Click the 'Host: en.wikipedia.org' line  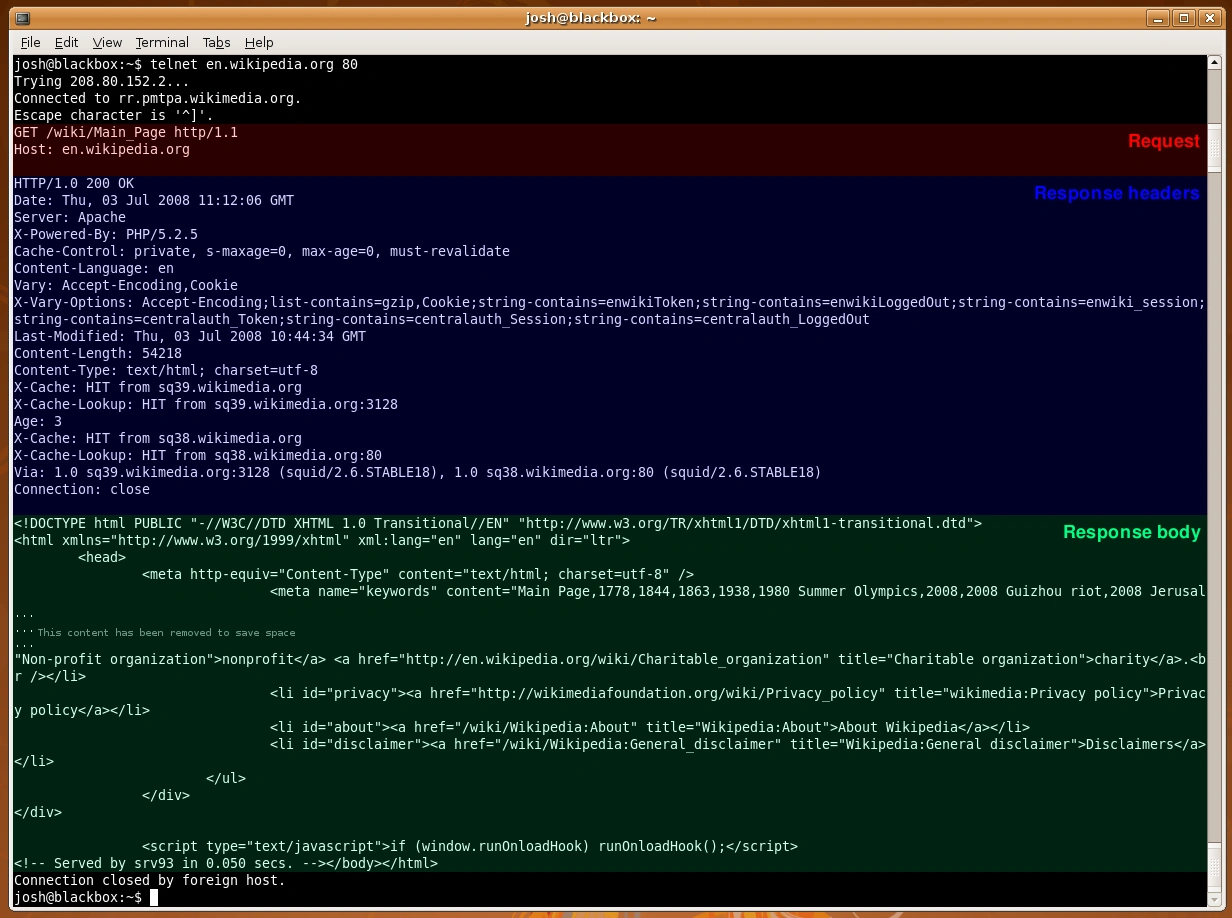(102, 149)
